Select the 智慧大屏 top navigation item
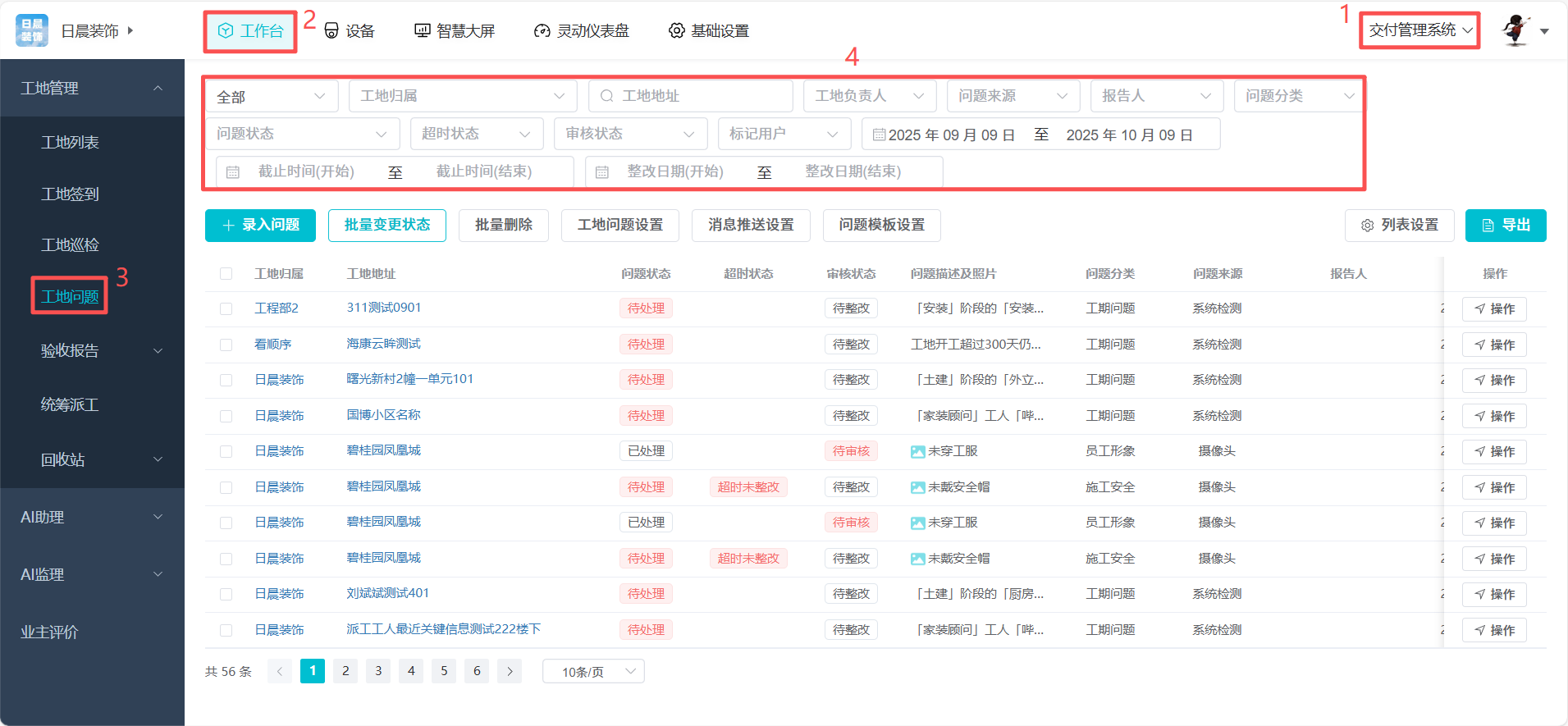Screen dimensions: 1568x726 click(x=455, y=31)
